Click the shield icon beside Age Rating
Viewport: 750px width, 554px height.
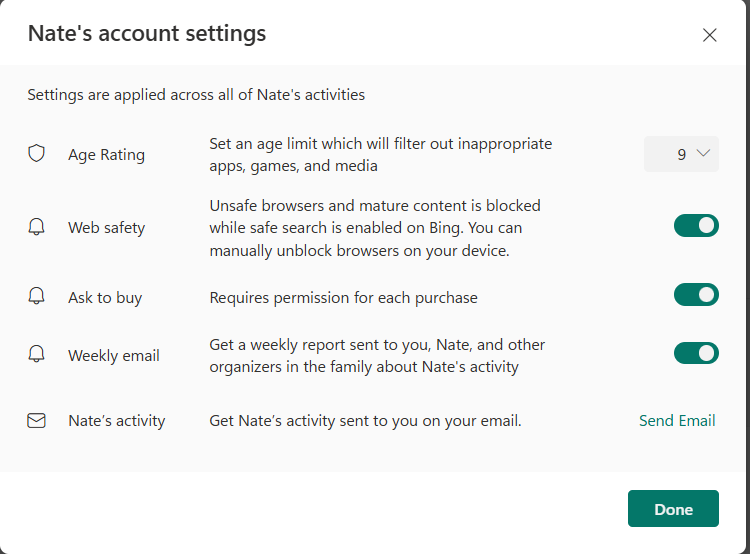[37, 154]
